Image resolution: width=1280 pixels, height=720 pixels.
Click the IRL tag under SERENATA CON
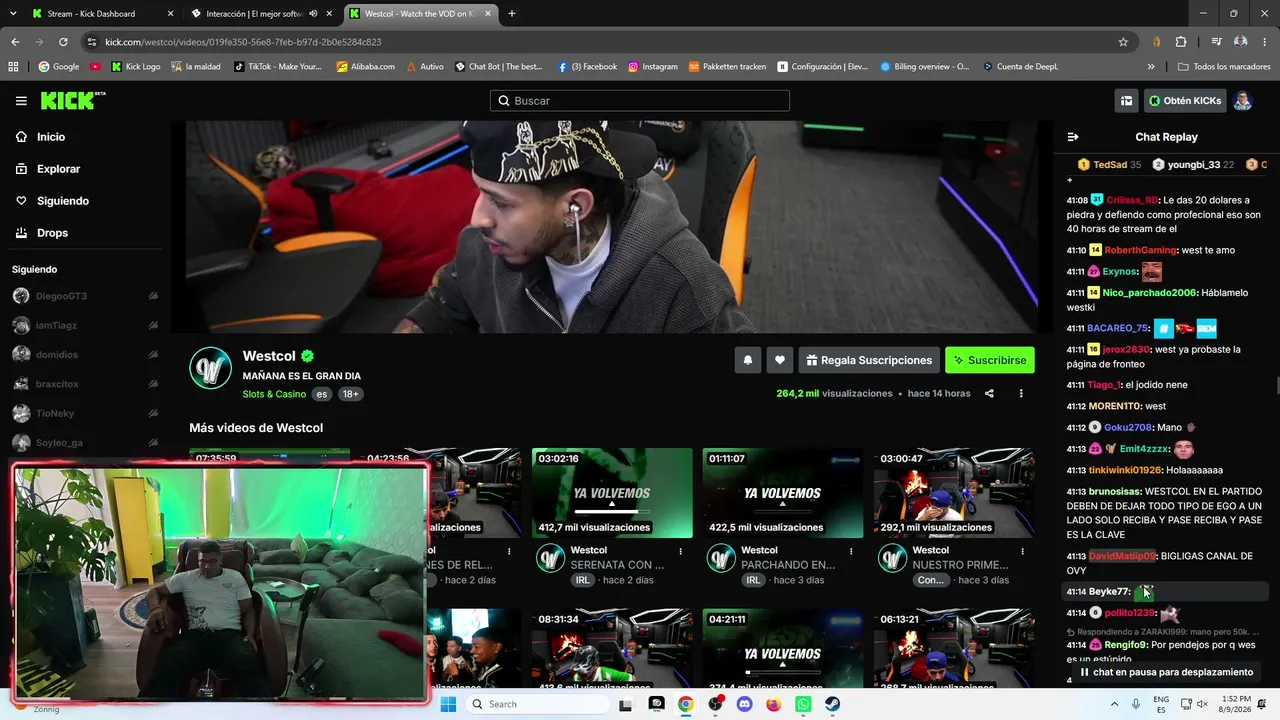coord(582,580)
